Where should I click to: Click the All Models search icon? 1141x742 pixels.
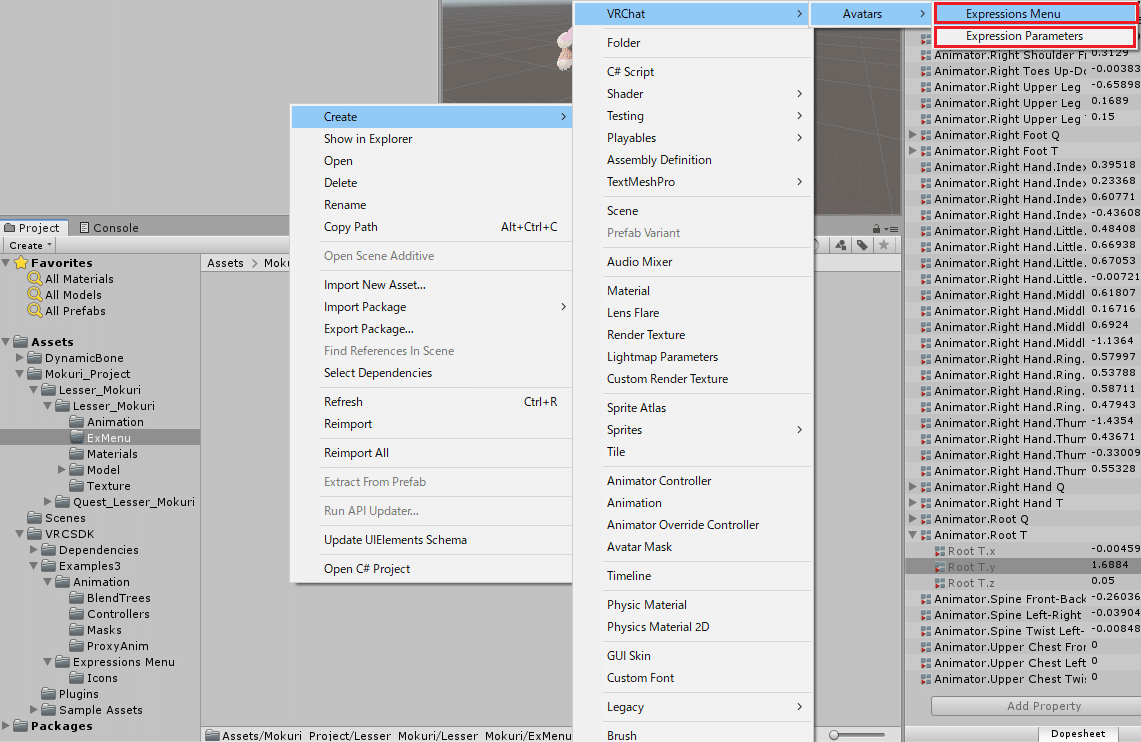[34, 295]
